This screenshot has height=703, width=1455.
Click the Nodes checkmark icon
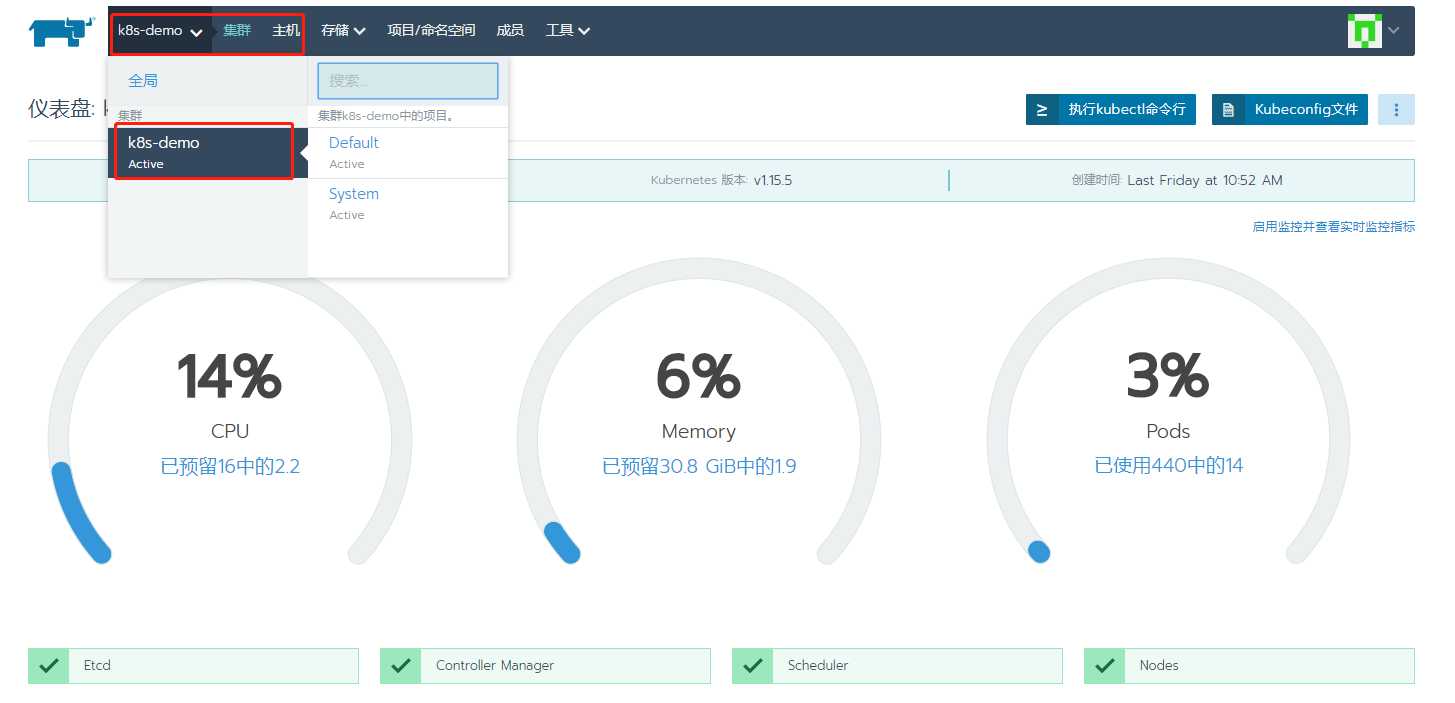pos(1104,666)
